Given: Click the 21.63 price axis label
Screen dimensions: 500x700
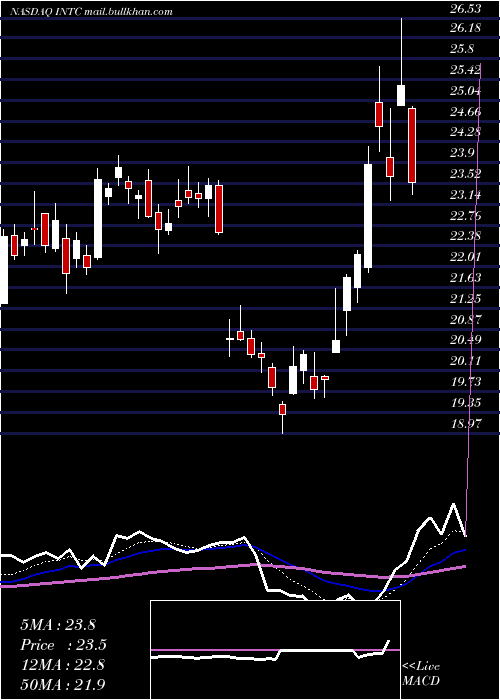Looking at the screenshot, I should 465,278.
